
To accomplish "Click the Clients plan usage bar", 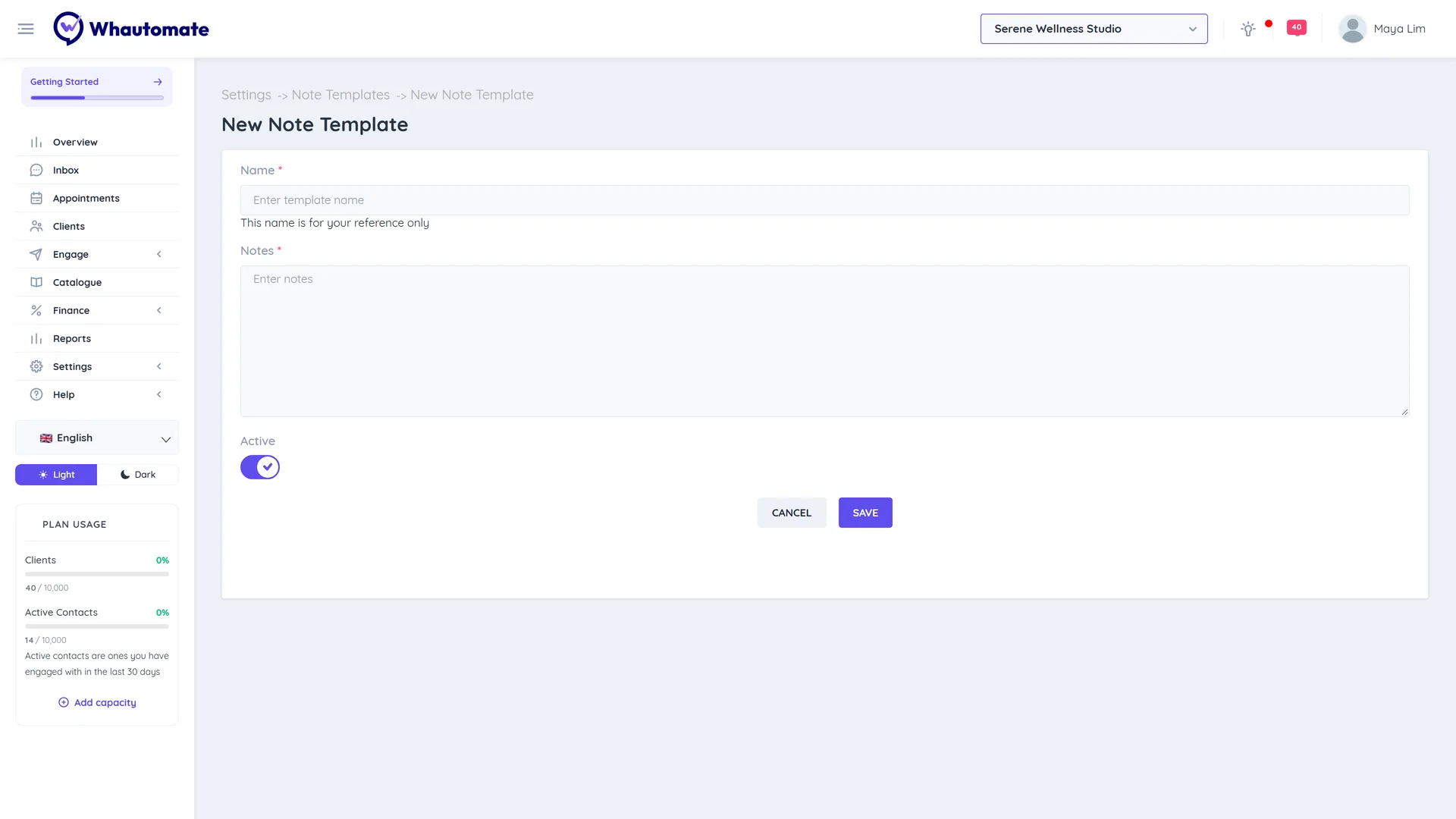I will click(x=97, y=574).
